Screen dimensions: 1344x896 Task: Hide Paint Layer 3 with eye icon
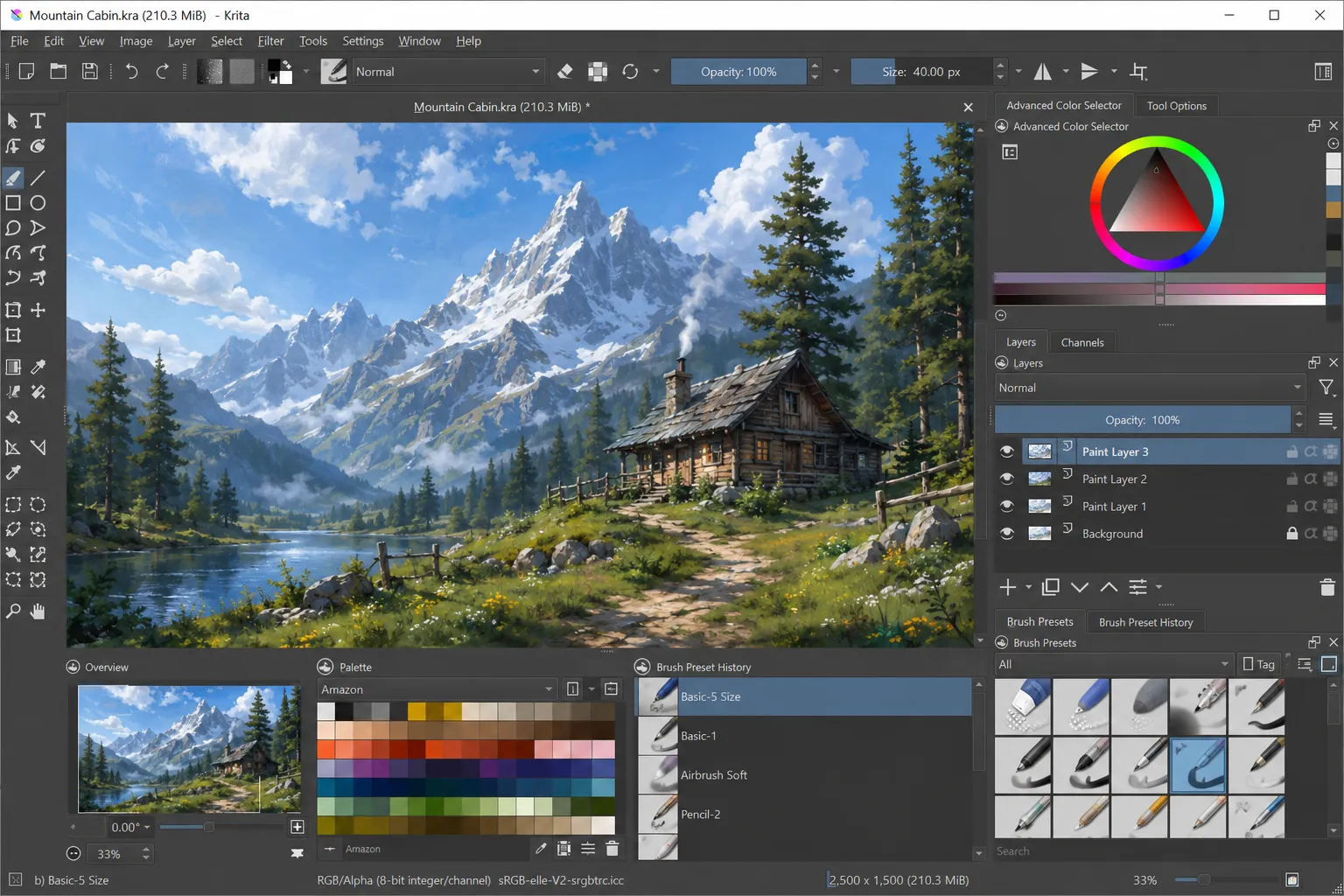coord(1007,451)
